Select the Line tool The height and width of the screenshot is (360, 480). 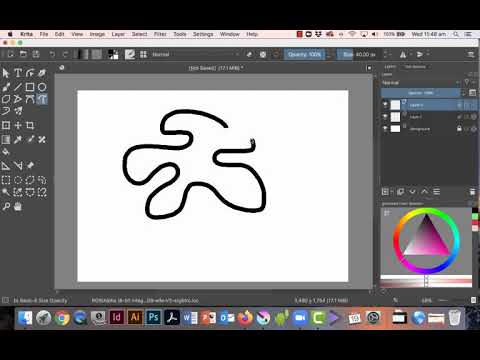(x=18, y=87)
